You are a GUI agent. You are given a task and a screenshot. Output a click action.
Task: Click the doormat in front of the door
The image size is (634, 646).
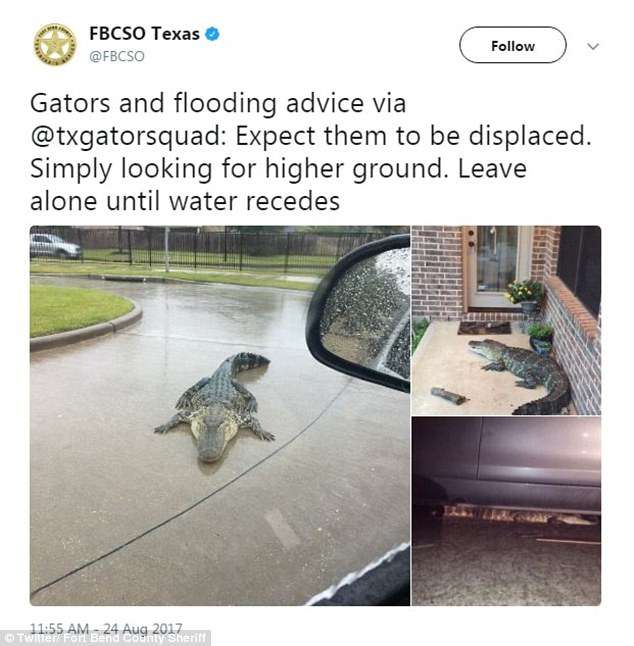click(x=485, y=328)
